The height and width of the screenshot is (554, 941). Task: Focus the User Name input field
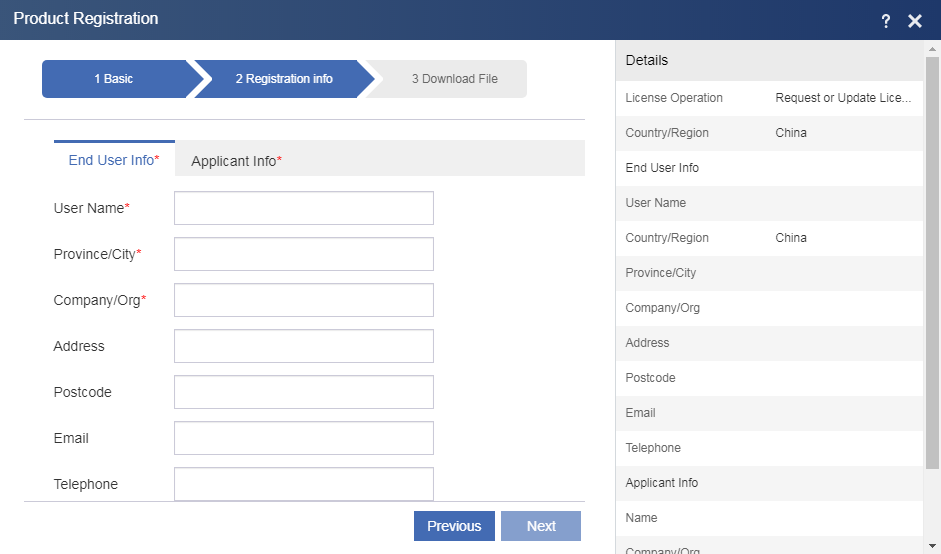304,208
